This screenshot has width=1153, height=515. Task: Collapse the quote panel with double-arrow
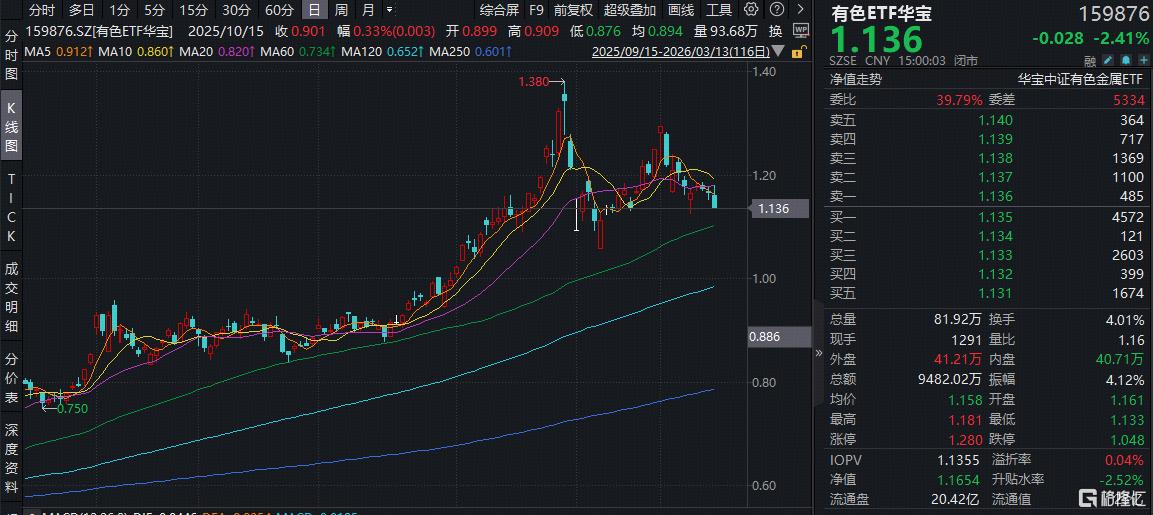(x=819, y=353)
